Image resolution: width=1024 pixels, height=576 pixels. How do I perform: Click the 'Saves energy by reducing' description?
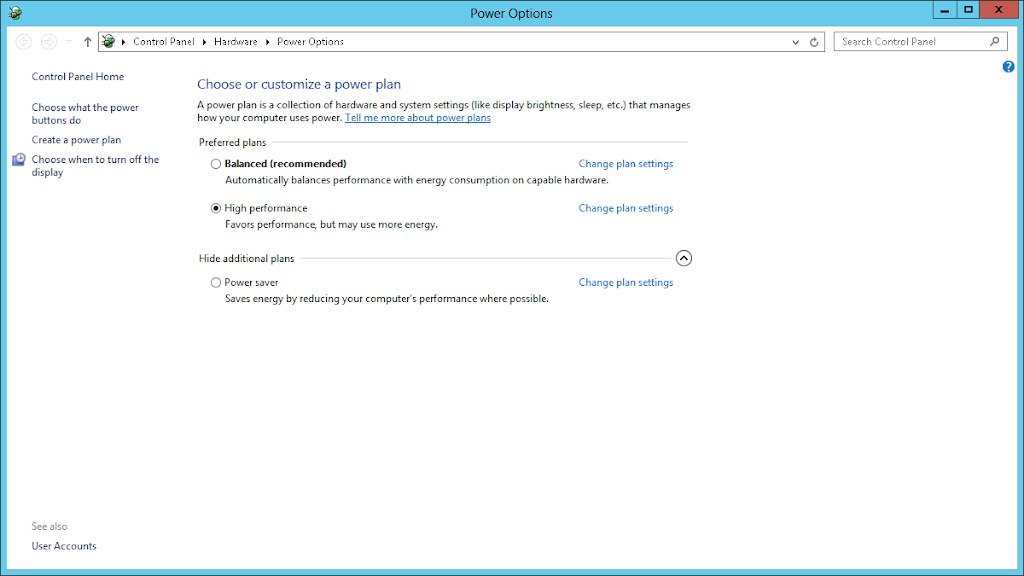point(387,299)
